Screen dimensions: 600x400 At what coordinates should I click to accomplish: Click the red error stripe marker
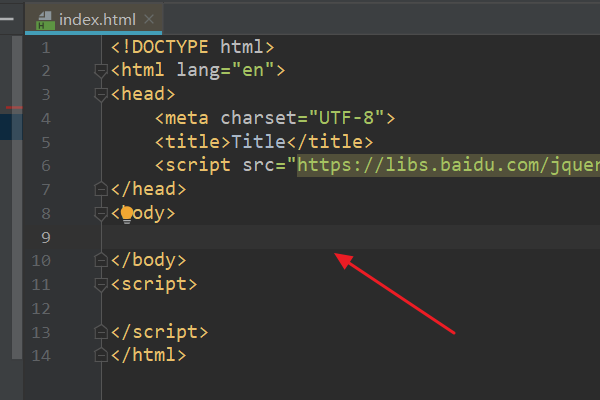click(x=14, y=108)
